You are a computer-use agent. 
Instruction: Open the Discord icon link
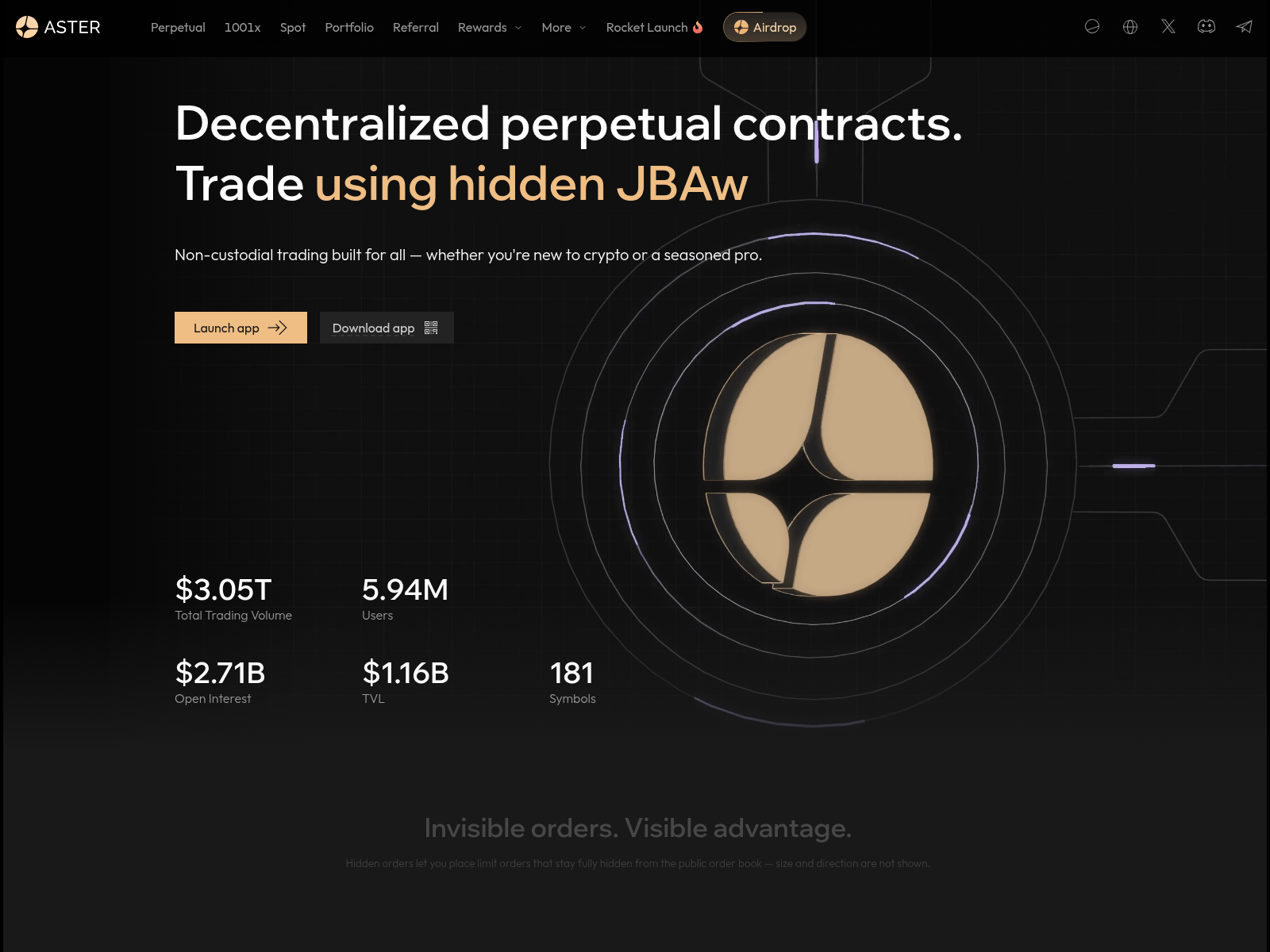pyautogui.click(x=1206, y=27)
